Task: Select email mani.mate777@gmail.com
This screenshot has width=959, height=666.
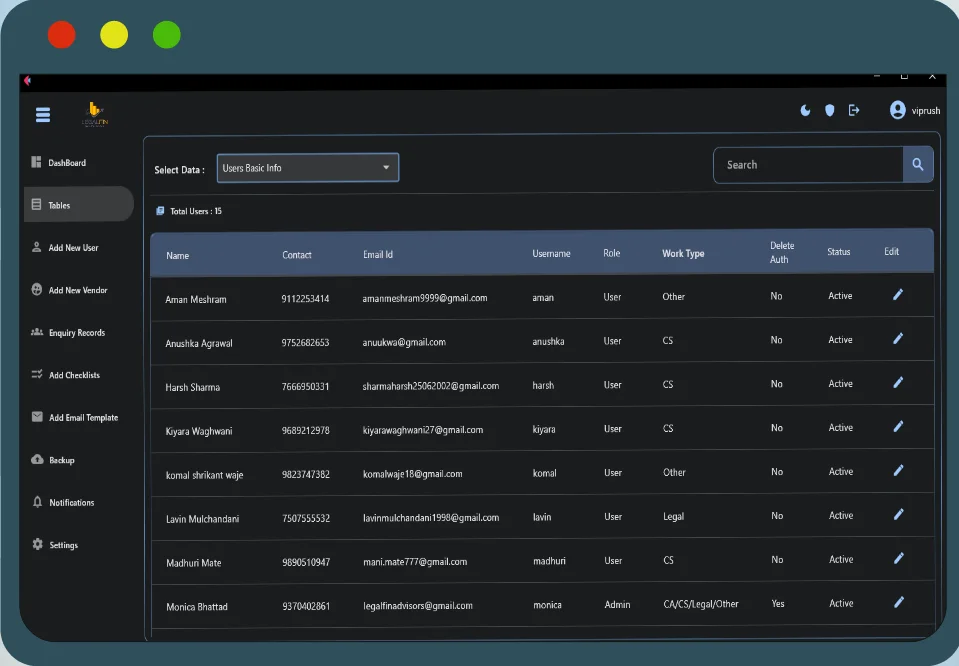Action: (x=415, y=561)
